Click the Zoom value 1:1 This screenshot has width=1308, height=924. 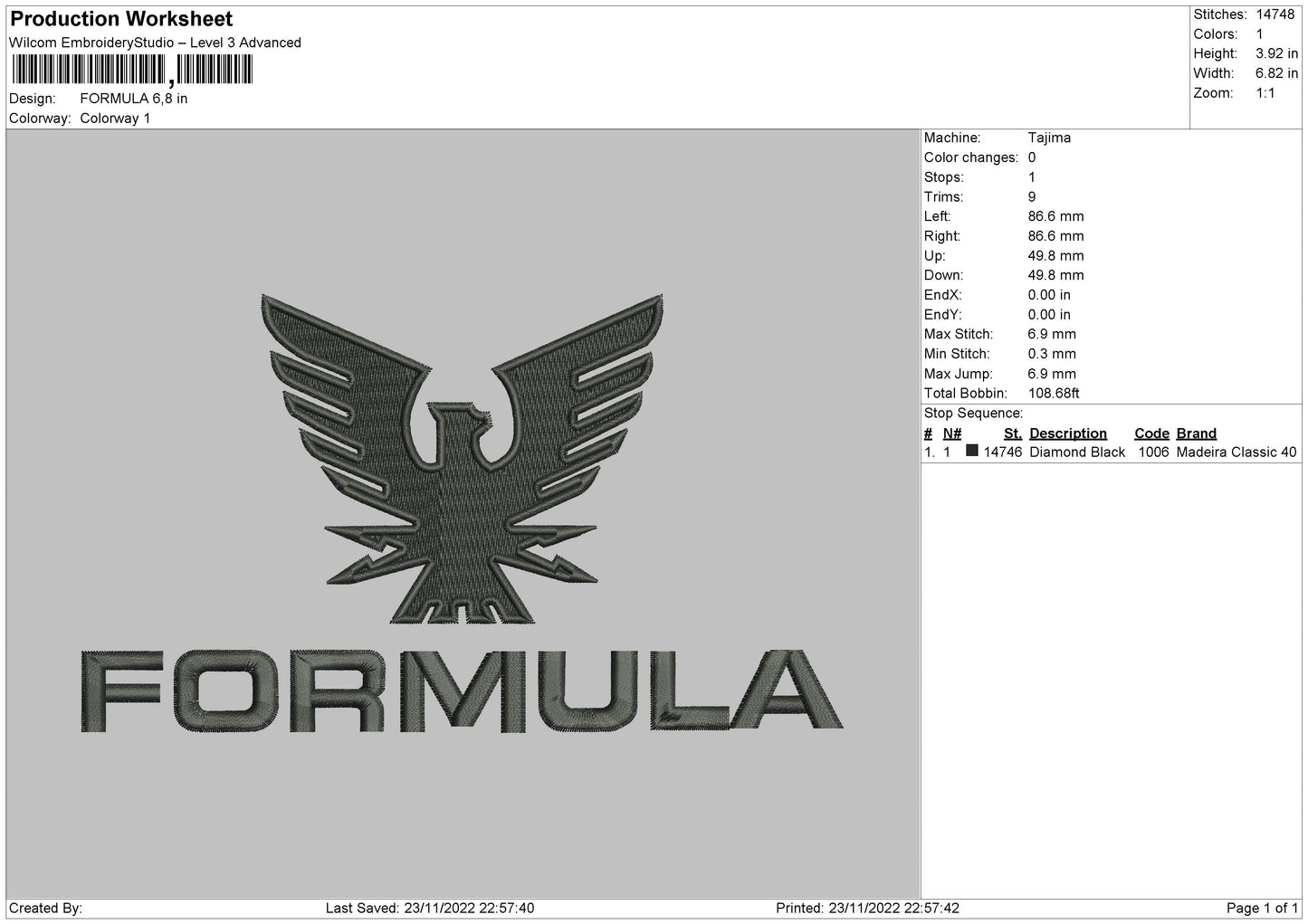point(1265,93)
